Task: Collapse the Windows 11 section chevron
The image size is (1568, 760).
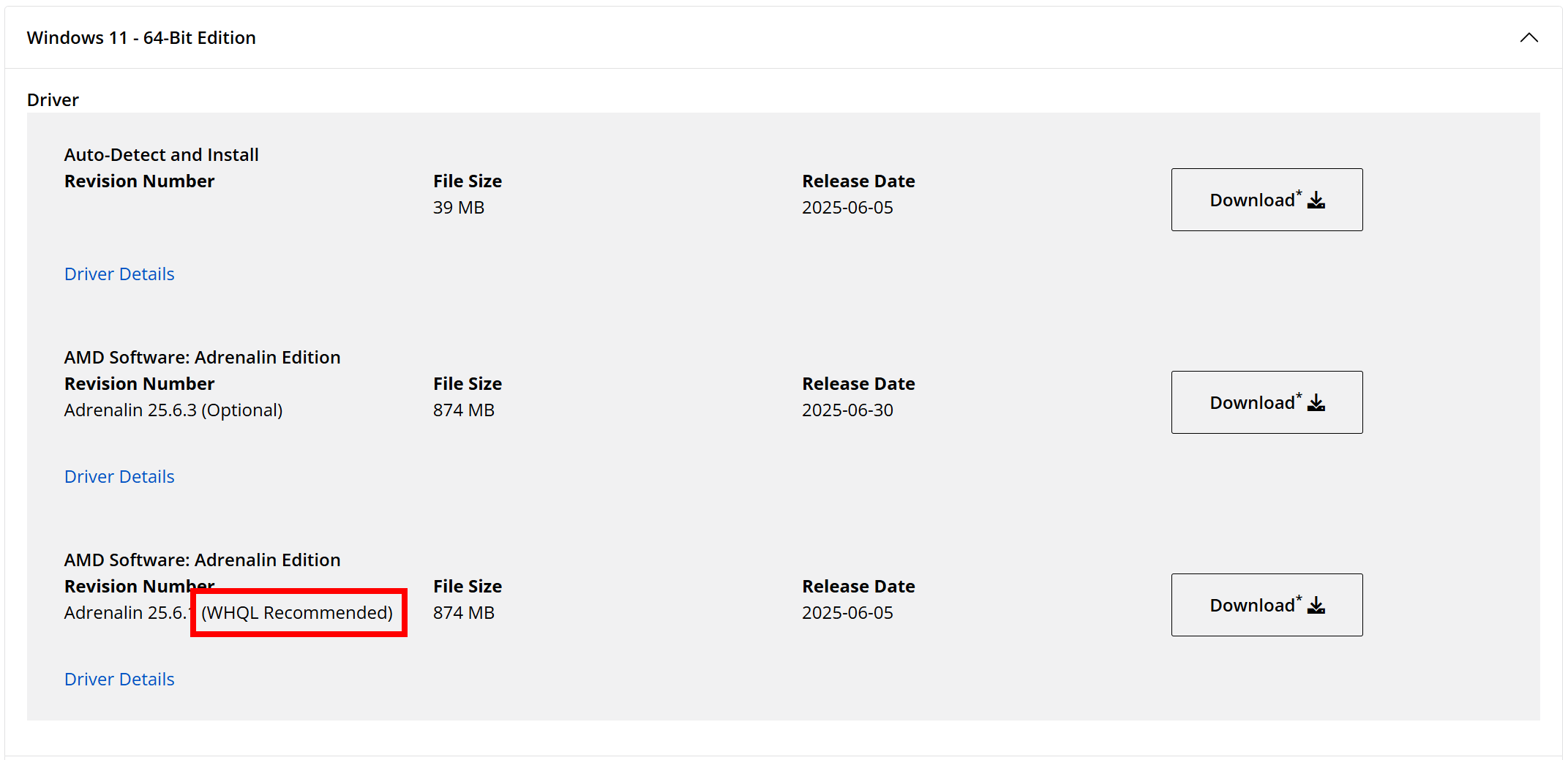Action: (1528, 38)
